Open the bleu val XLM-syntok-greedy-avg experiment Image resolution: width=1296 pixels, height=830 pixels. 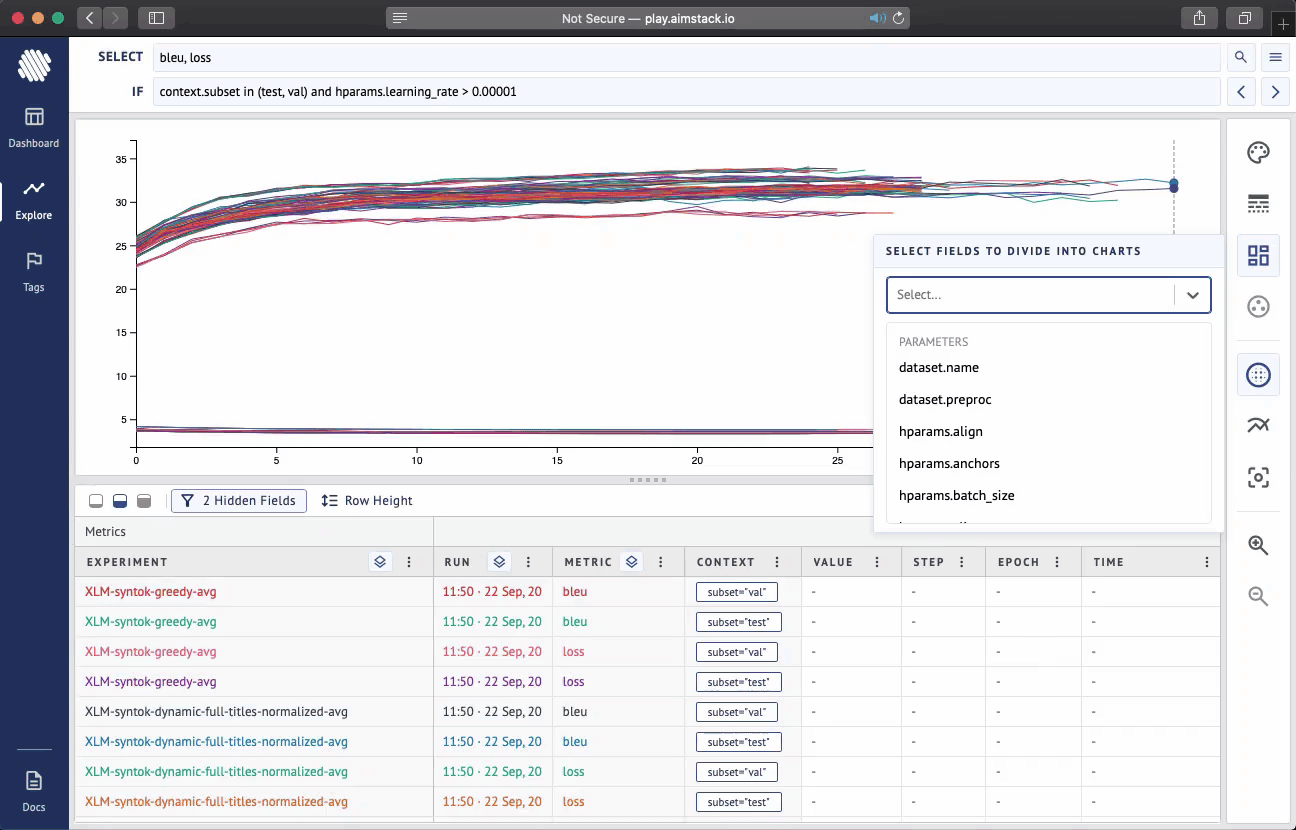pyautogui.click(x=151, y=592)
